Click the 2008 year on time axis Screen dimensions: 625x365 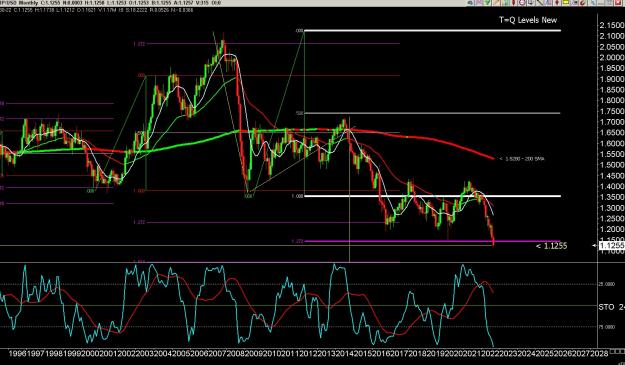point(236,353)
